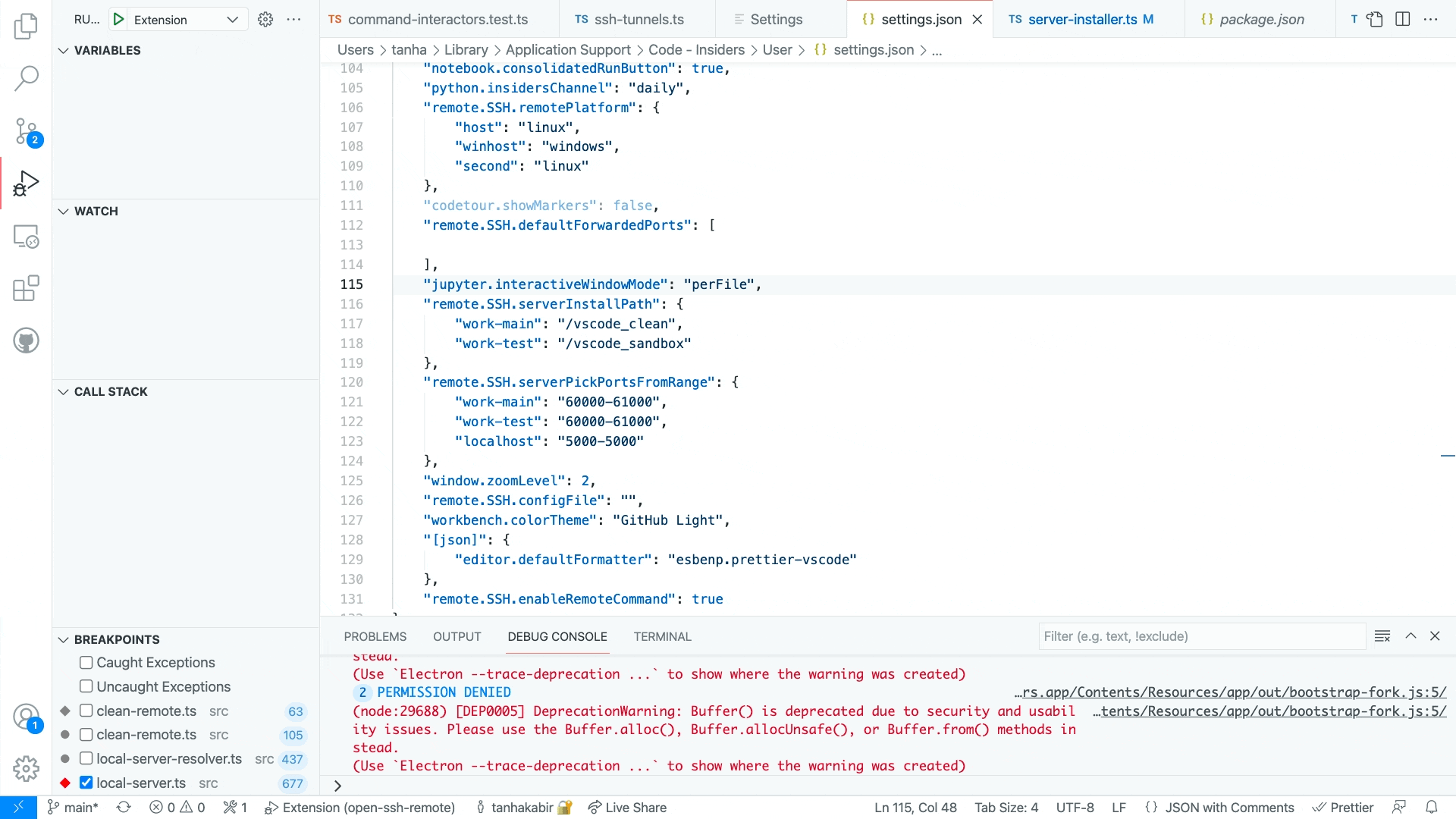
Task: Maximize the panel with the chevron up
Action: click(x=1410, y=636)
